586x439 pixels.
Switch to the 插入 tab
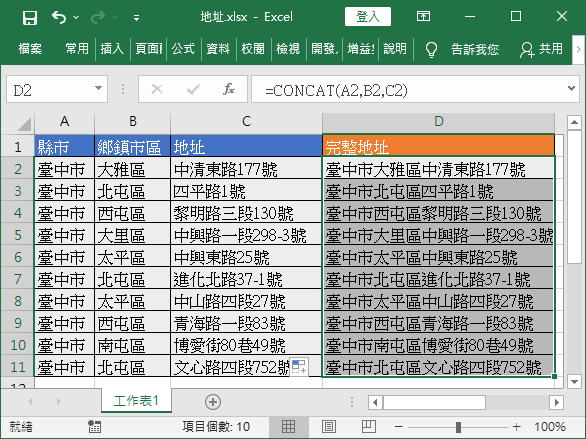coord(112,49)
